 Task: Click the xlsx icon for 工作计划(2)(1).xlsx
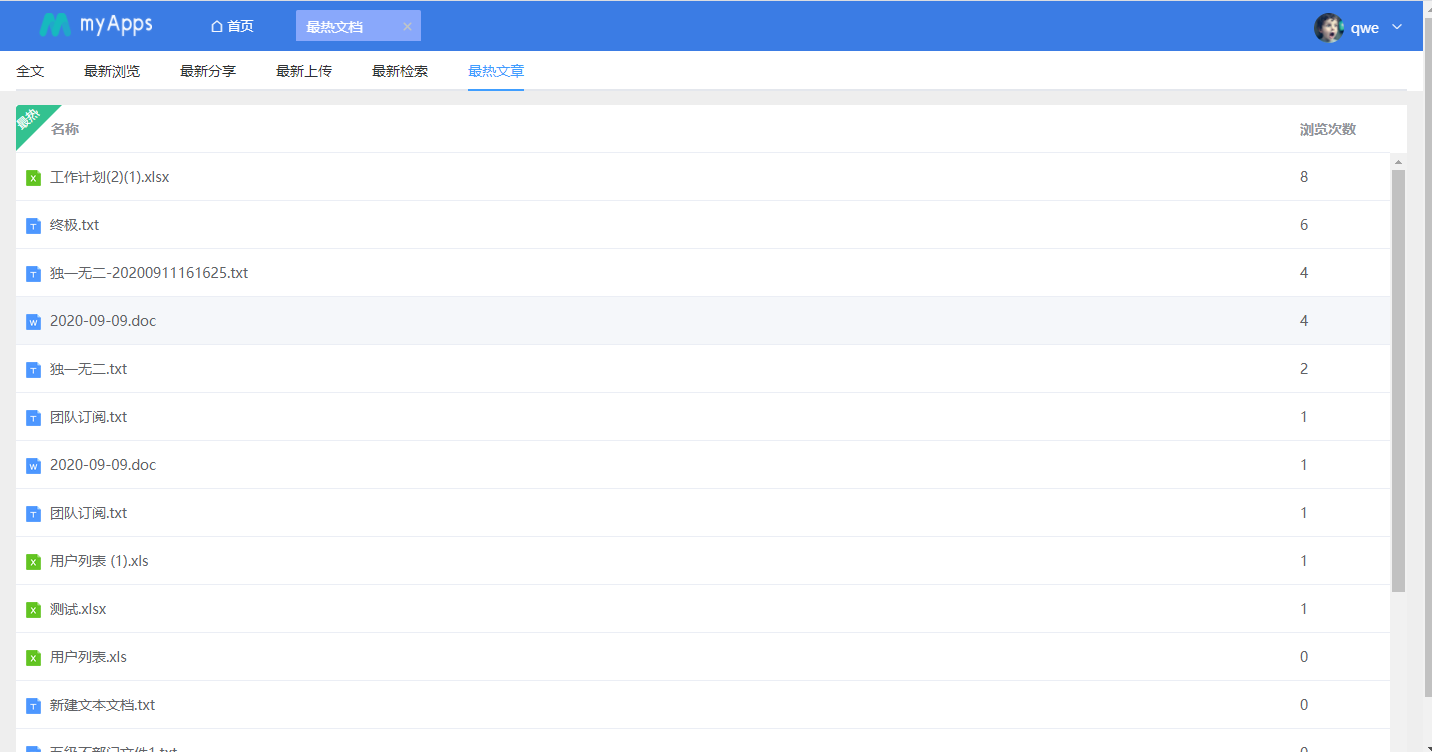point(33,178)
